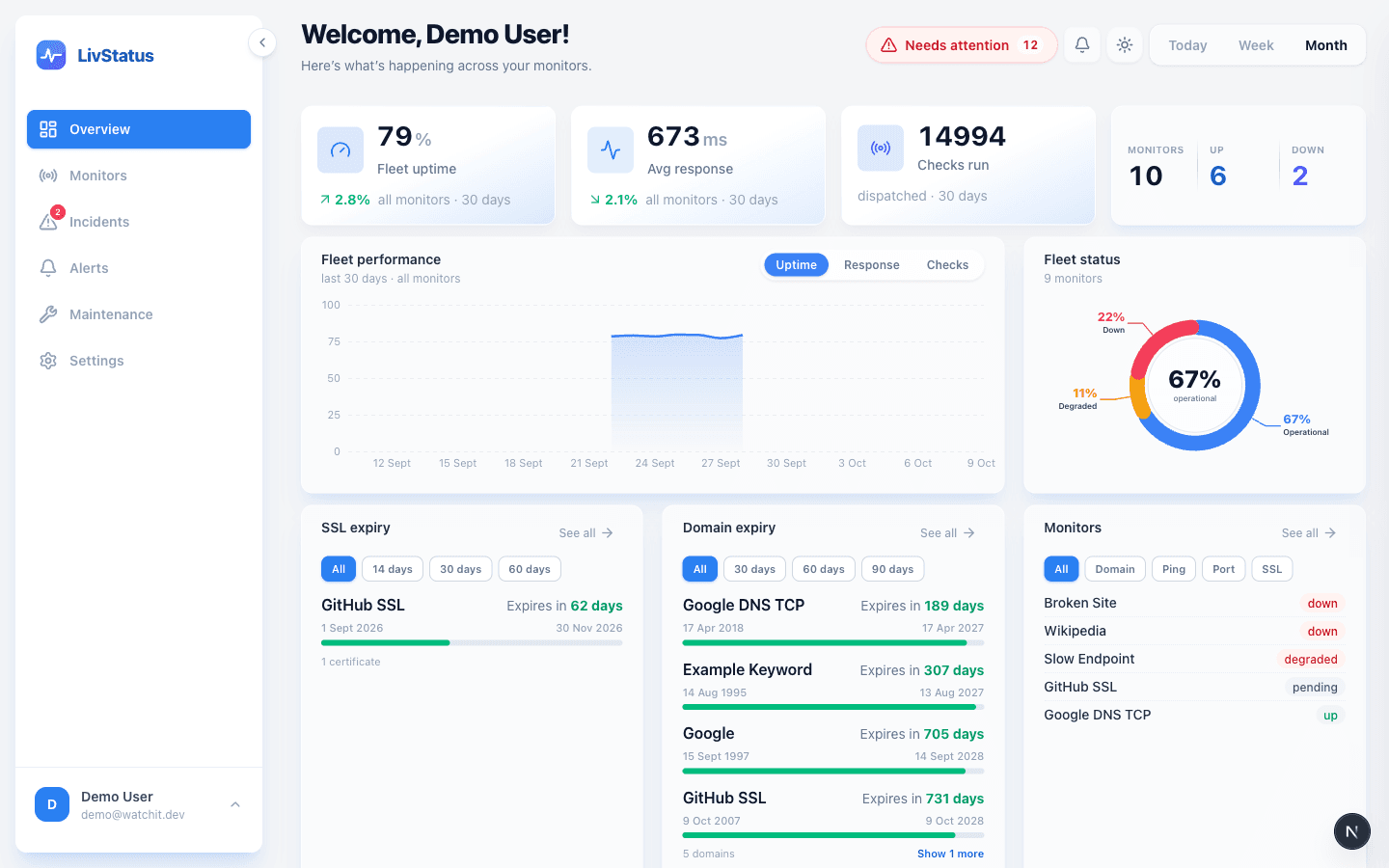The width and height of the screenshot is (1389, 868).
Task: Switch the time range to Week
Action: 1256,45
